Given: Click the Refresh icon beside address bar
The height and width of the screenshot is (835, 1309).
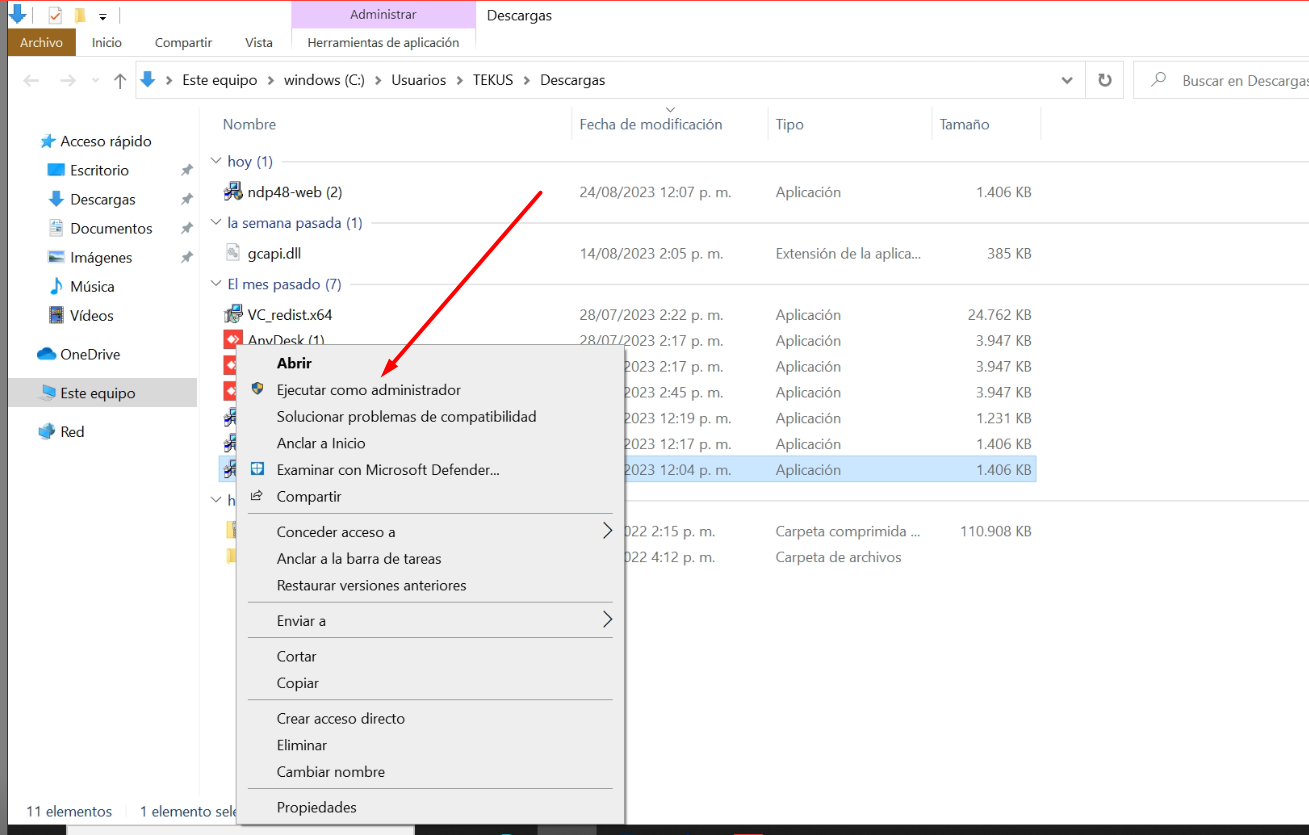Looking at the screenshot, I should pyautogui.click(x=1104, y=80).
